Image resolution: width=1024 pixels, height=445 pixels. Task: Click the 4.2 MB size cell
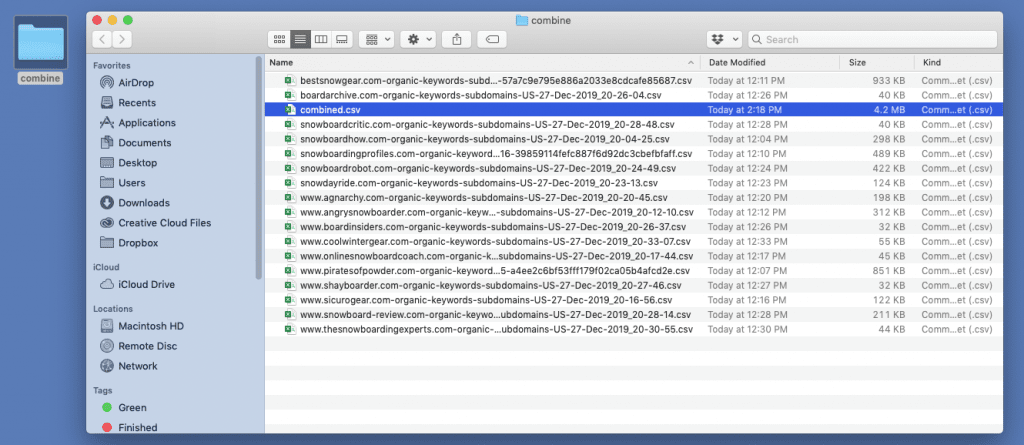(x=891, y=110)
